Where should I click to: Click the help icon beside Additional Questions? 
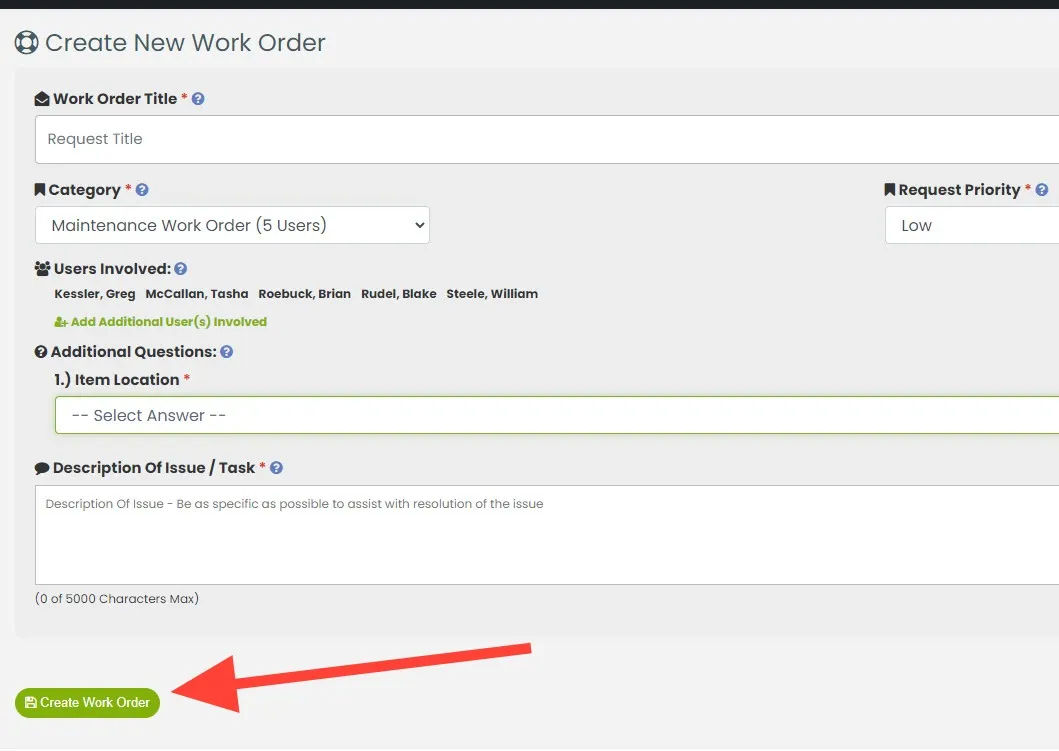226,352
